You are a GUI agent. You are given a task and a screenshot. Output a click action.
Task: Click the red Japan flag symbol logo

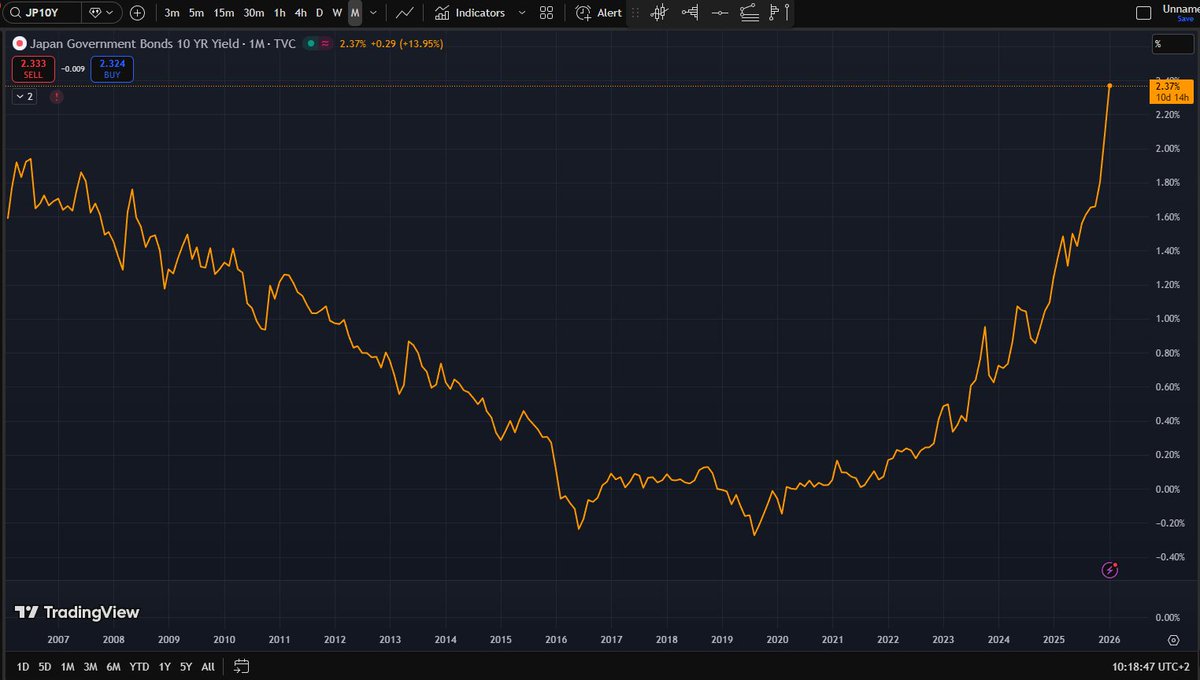click(18, 44)
